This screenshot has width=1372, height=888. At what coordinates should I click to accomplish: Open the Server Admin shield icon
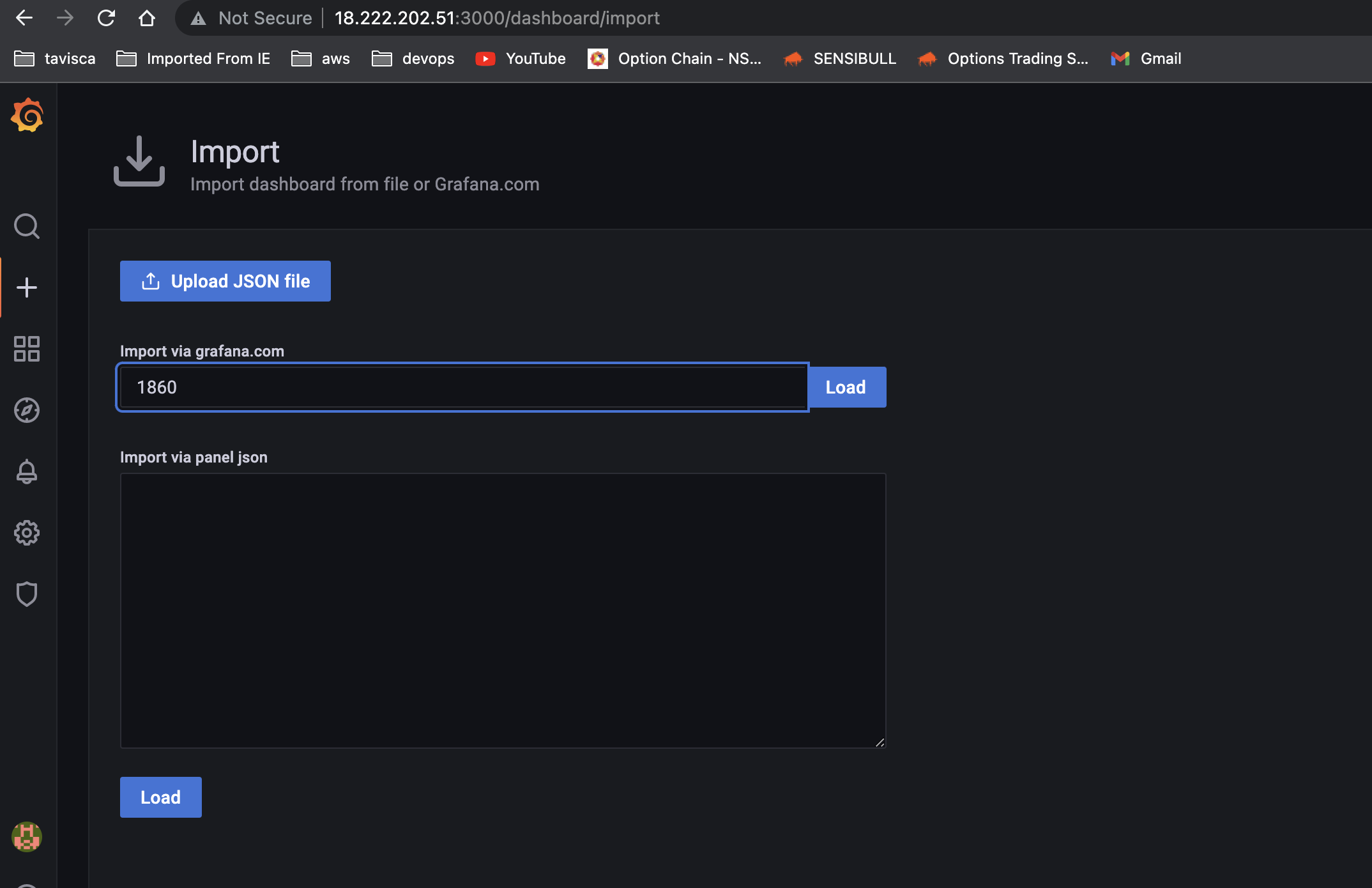pyautogui.click(x=27, y=594)
